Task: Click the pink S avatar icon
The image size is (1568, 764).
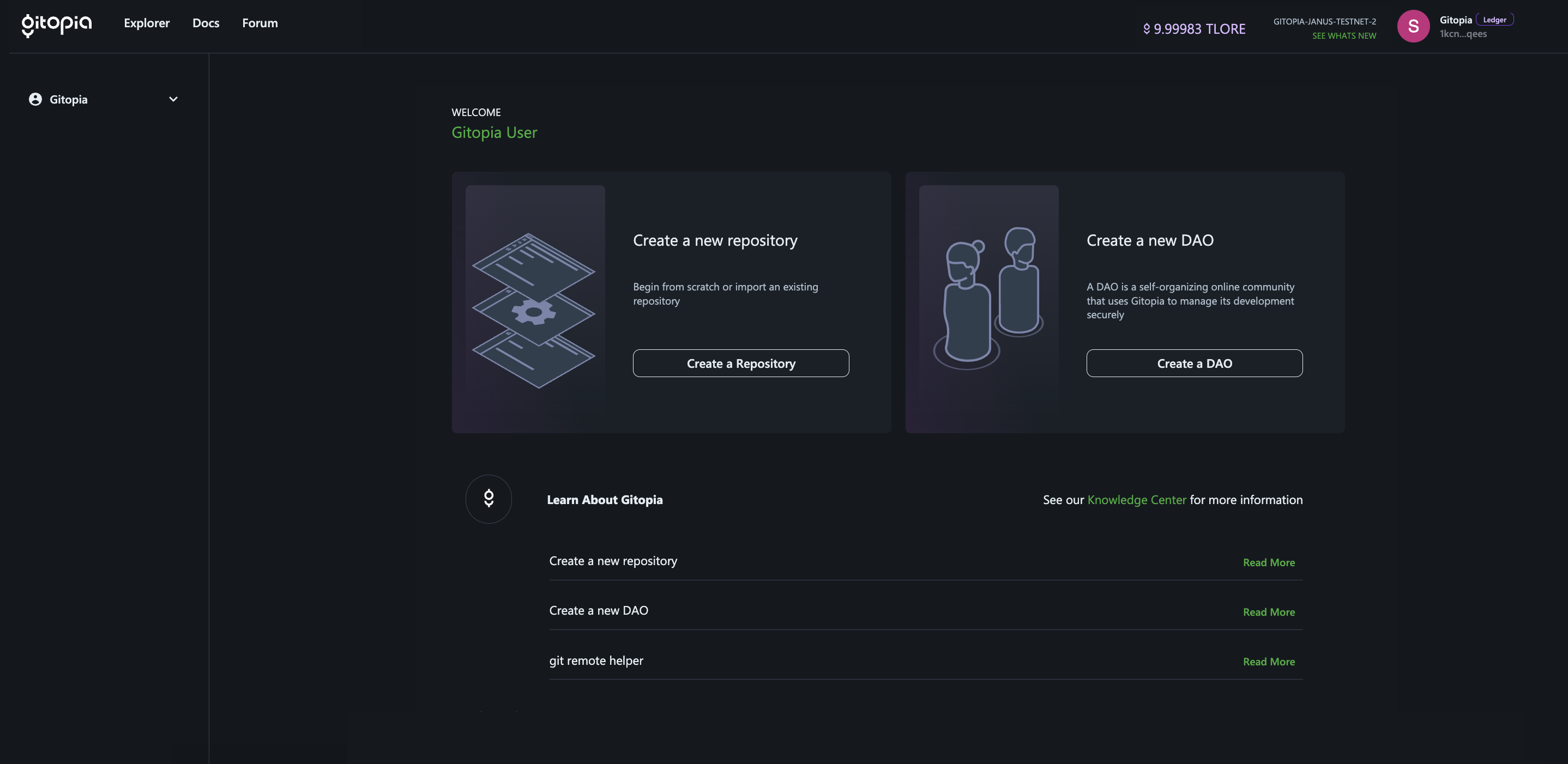Action: pos(1413,26)
